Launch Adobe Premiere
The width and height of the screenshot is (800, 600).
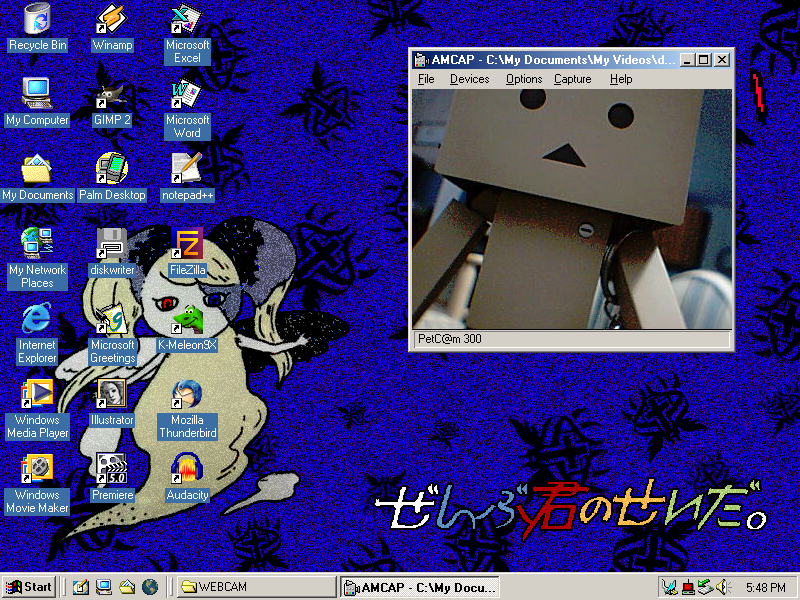pos(111,467)
